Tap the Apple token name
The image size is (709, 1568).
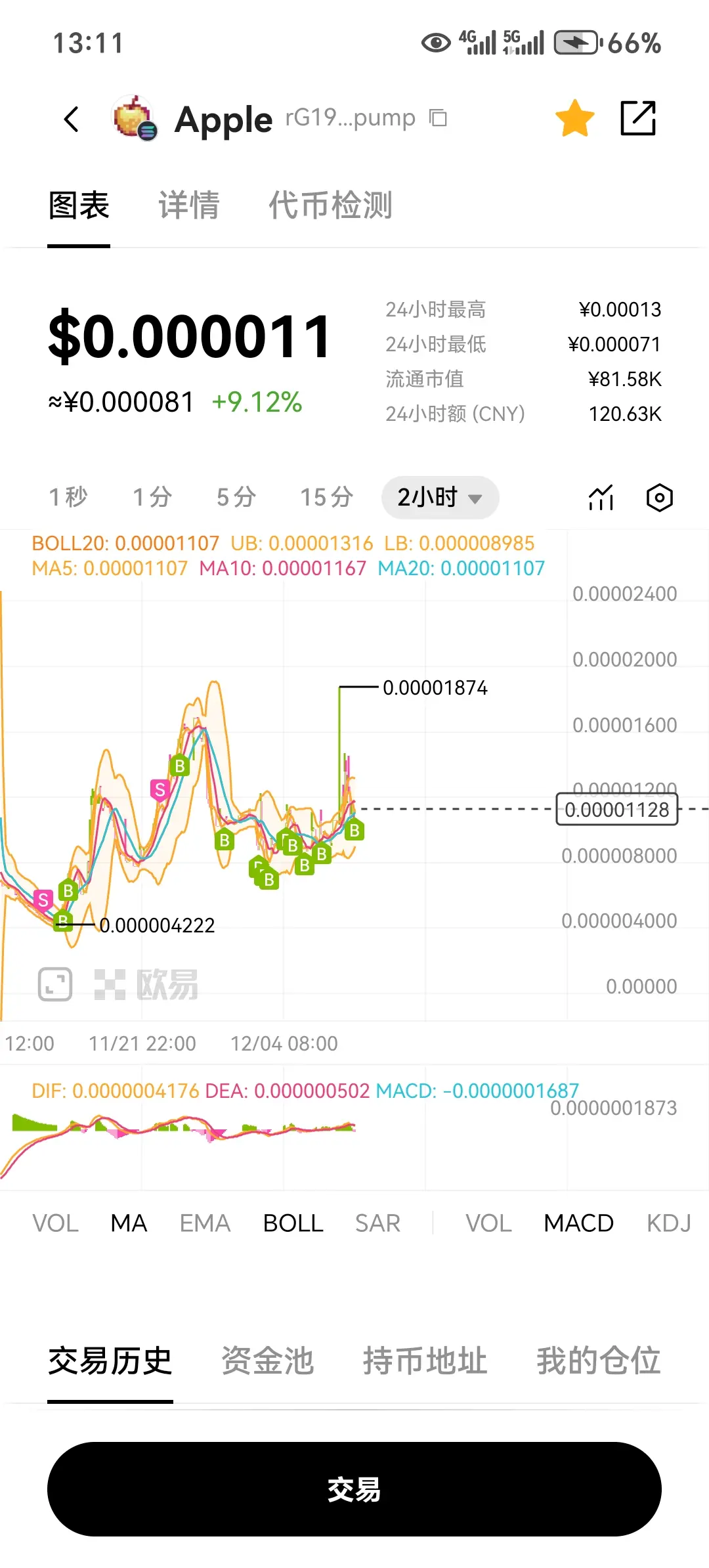[224, 120]
